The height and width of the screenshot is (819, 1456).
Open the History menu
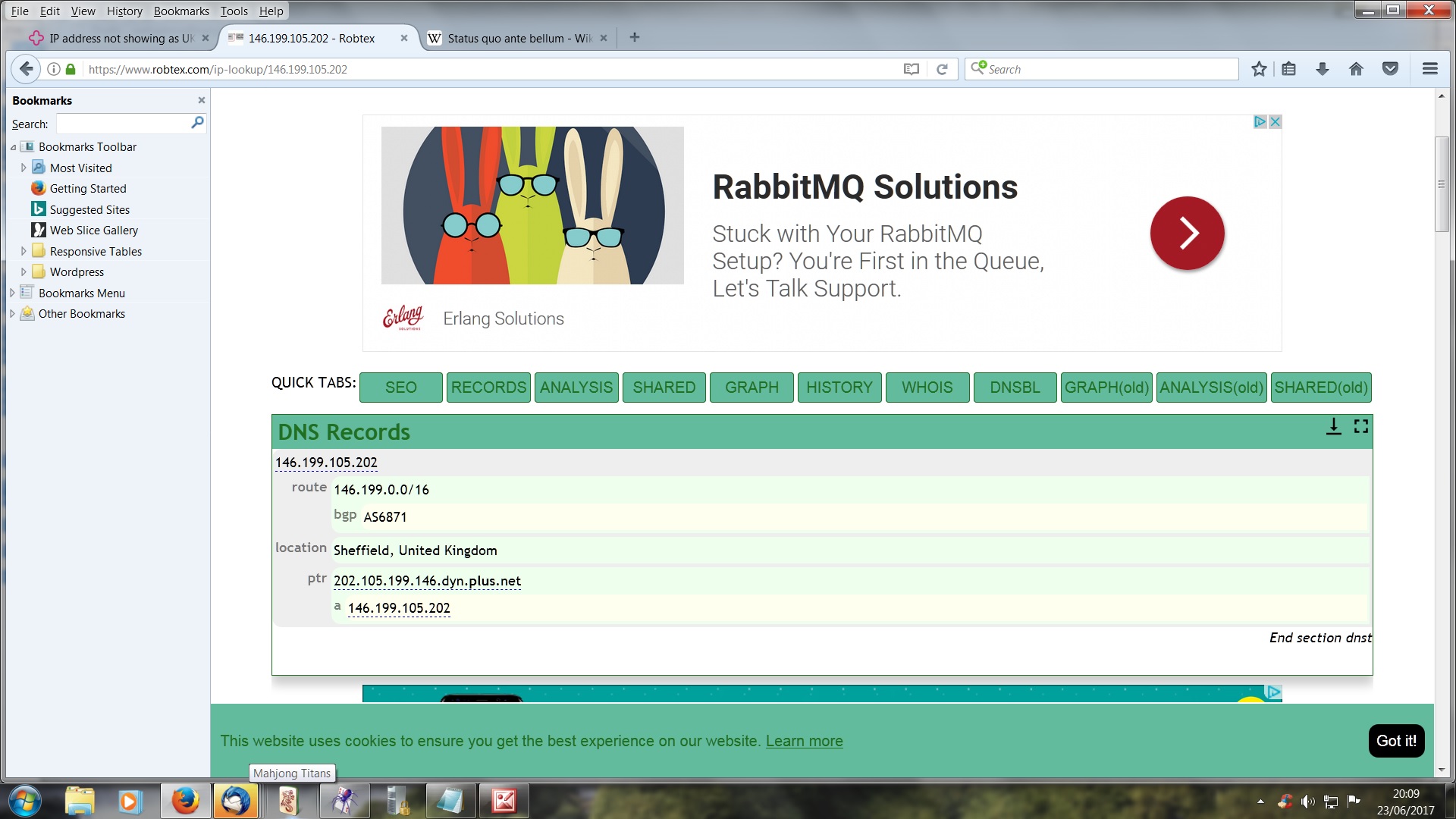pyautogui.click(x=124, y=11)
